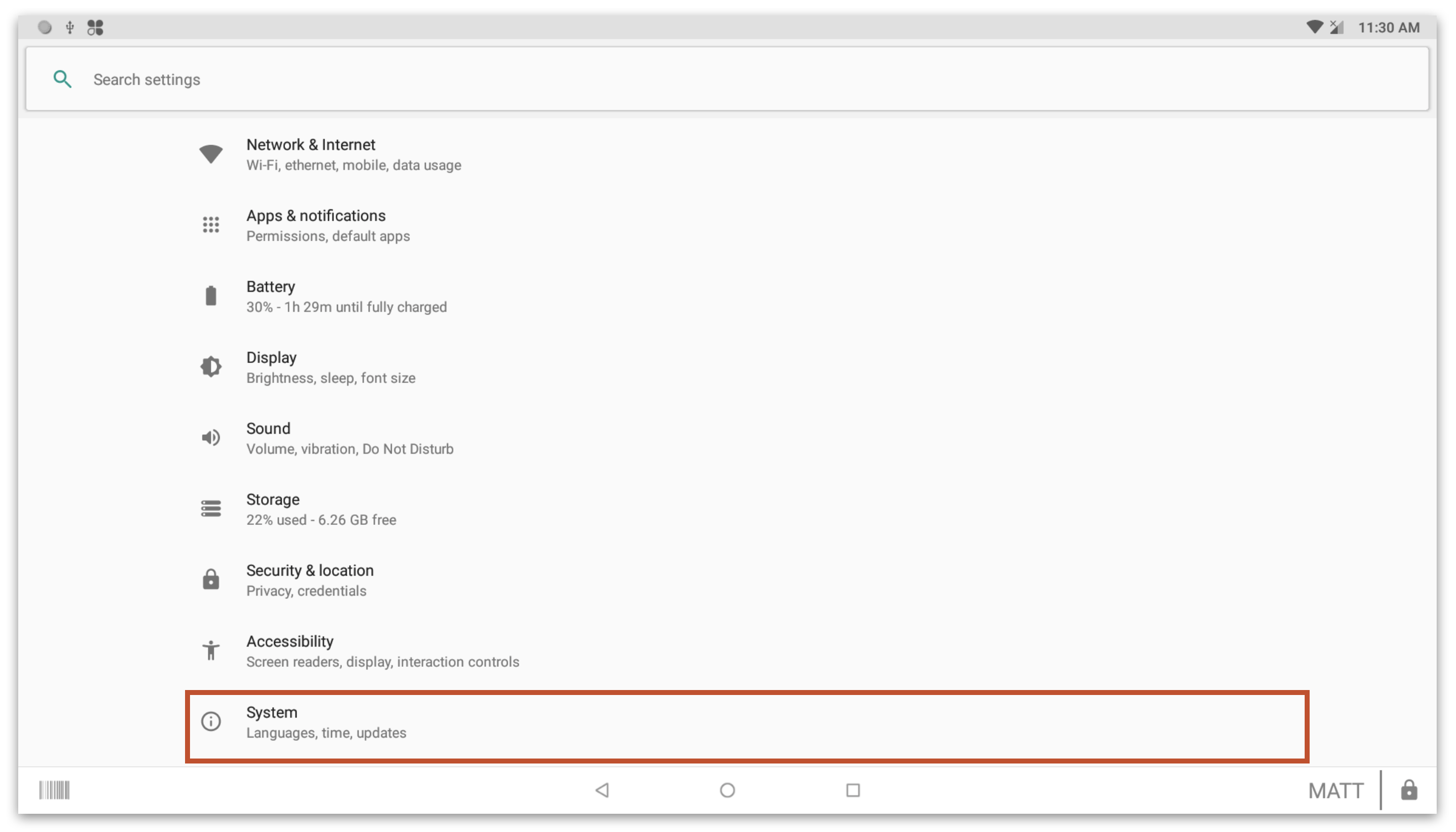This screenshot has width=1456, height=832.
Task: Click the Display brightness icon
Action: 211,366
